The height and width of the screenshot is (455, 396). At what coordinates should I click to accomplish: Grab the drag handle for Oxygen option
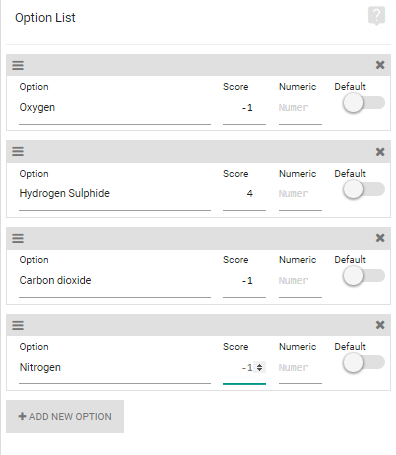click(x=18, y=65)
